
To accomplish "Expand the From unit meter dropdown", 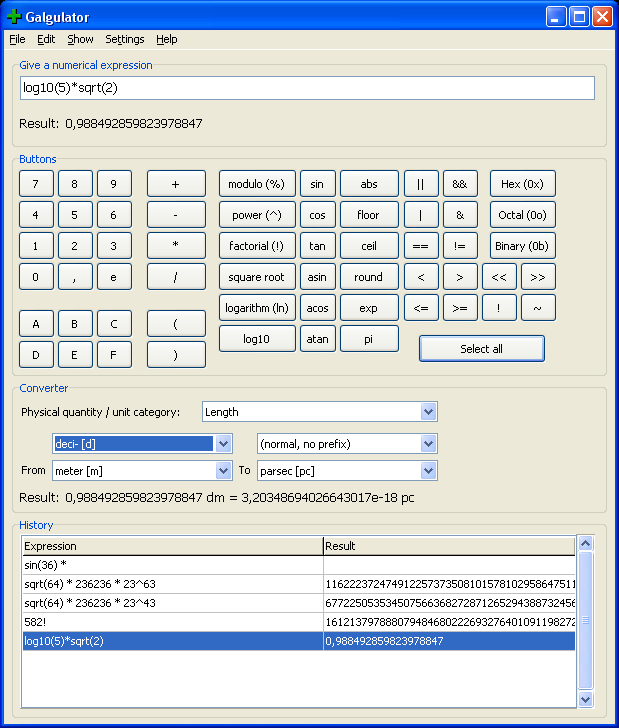I will (223, 470).
